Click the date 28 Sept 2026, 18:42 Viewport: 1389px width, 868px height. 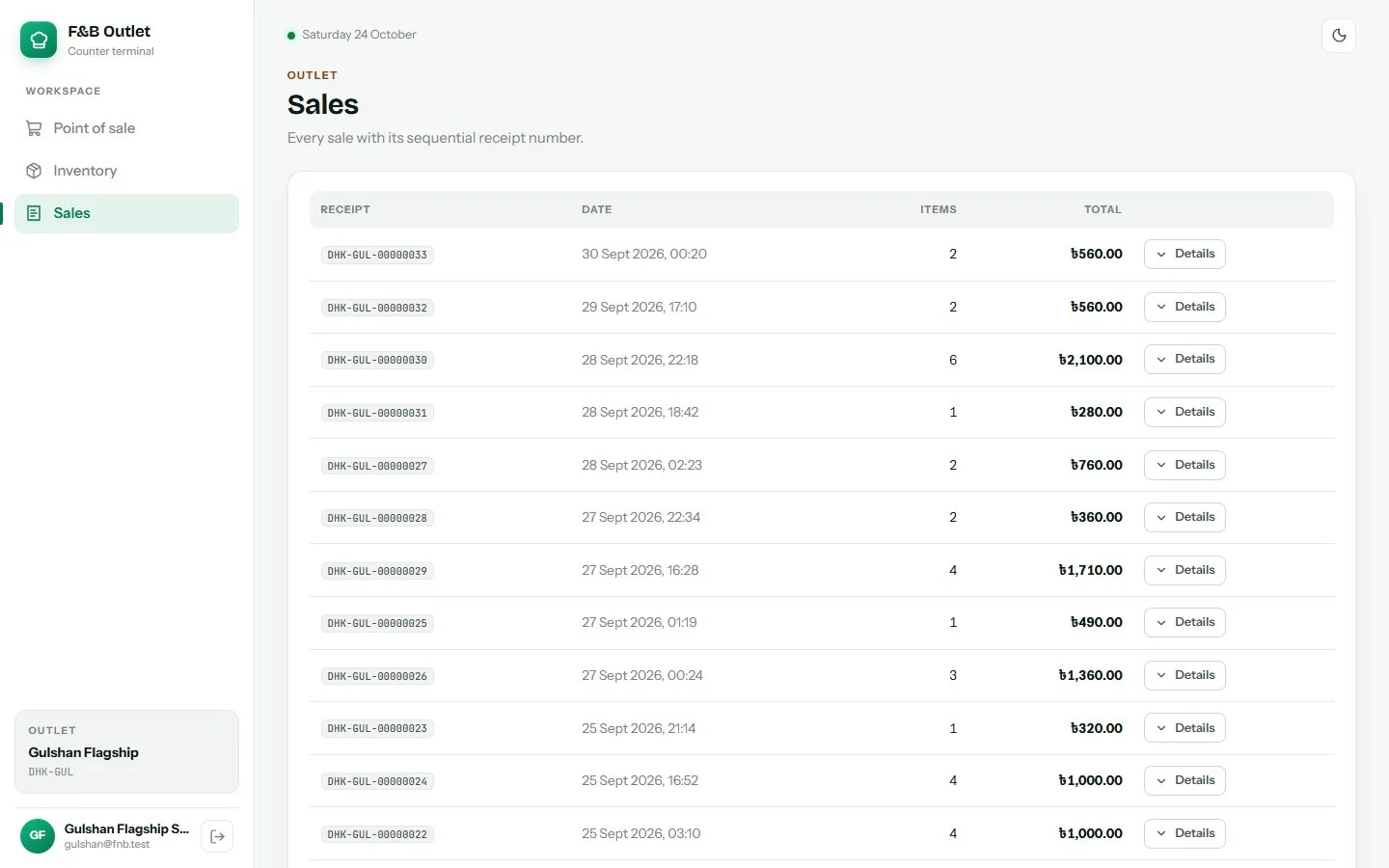pos(640,412)
